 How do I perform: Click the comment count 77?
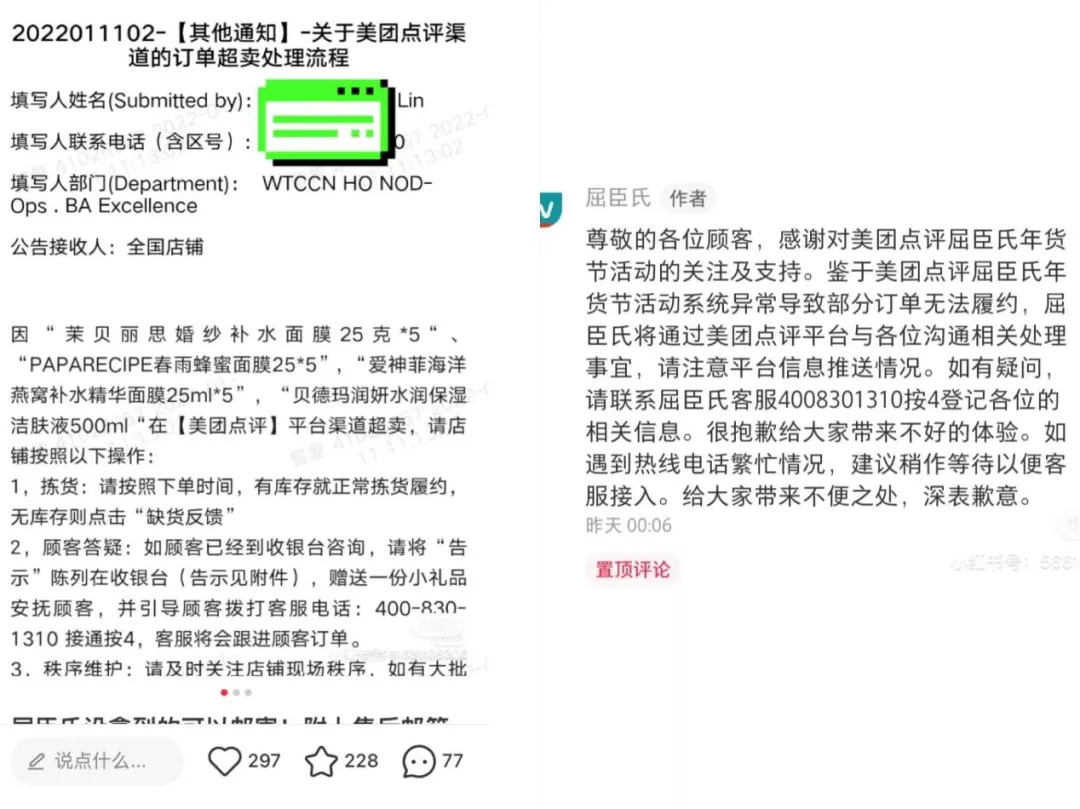pyautogui.click(x=452, y=761)
